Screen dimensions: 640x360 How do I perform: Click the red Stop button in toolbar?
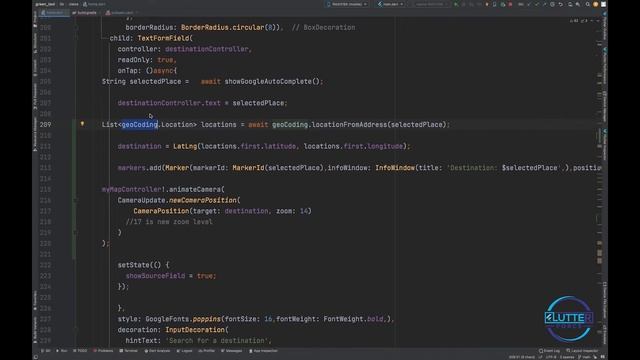point(510,4)
